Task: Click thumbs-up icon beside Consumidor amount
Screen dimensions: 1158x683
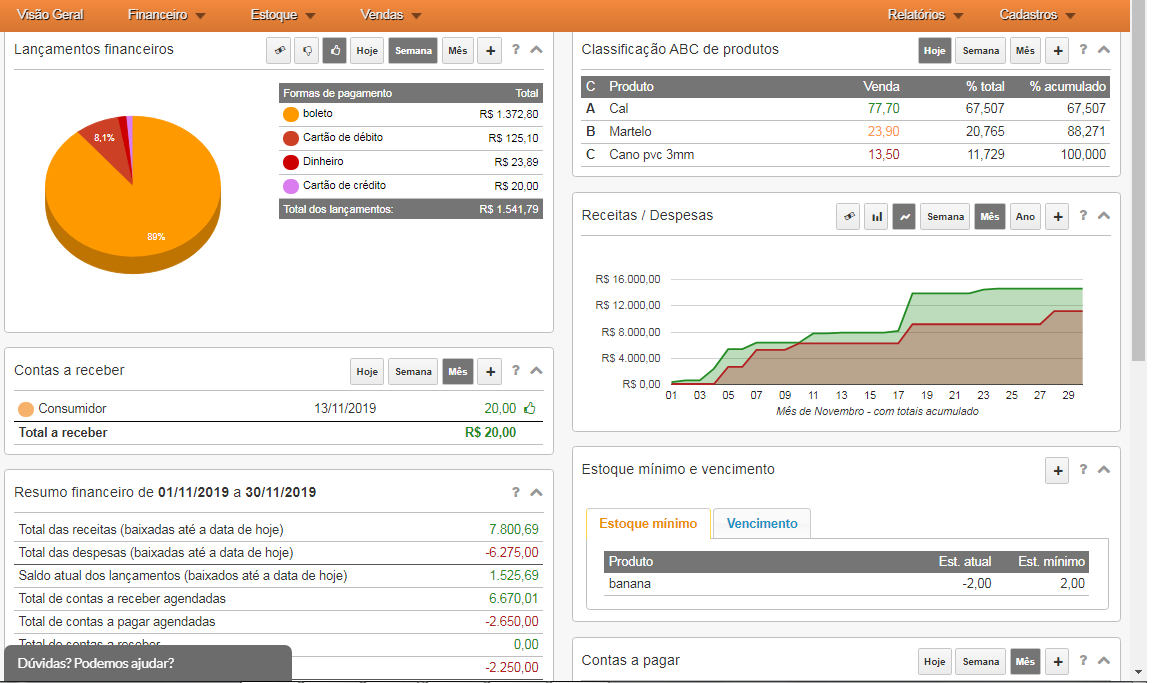Action: (x=530, y=408)
